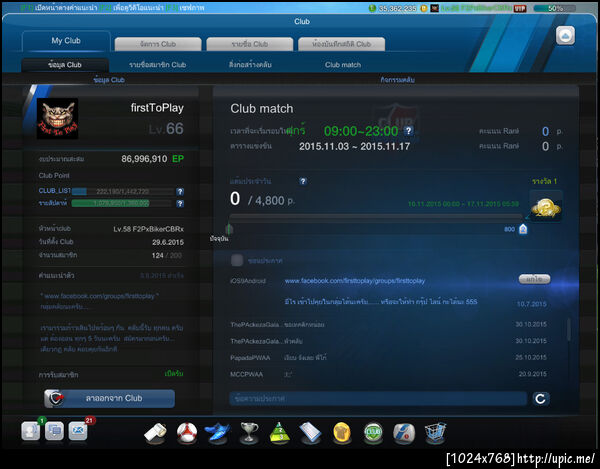Viewport: 600px width, 469px height.
Task: Click the announcements list scrollbar
Action: (x=569, y=329)
